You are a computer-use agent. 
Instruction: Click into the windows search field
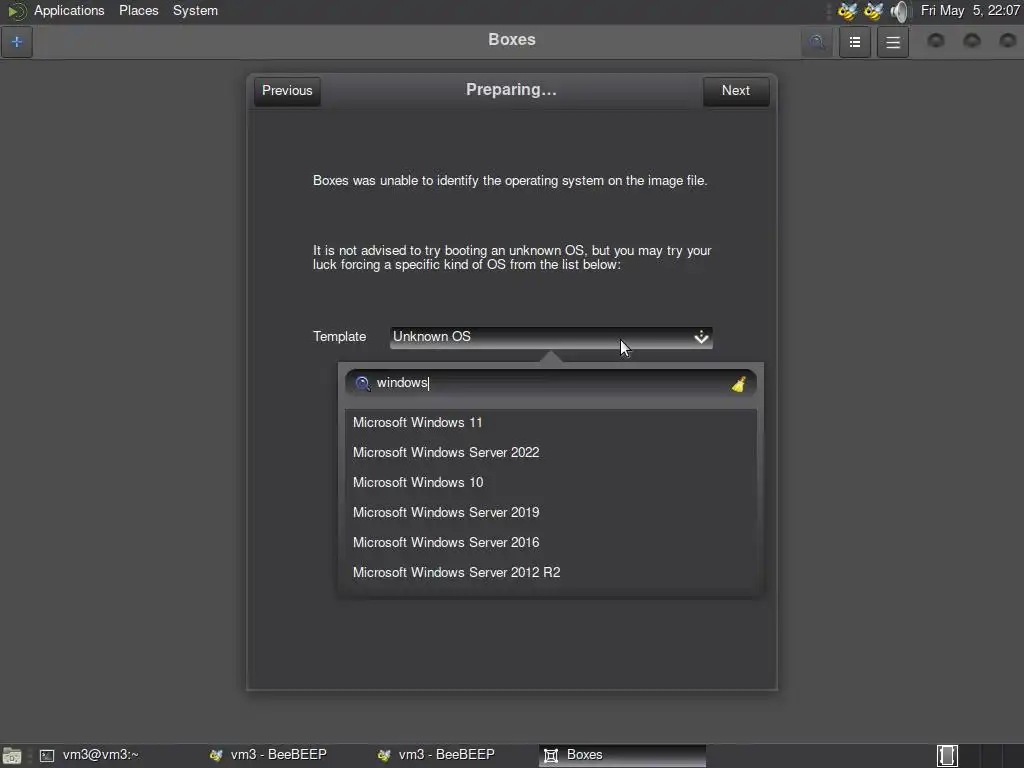tap(551, 383)
